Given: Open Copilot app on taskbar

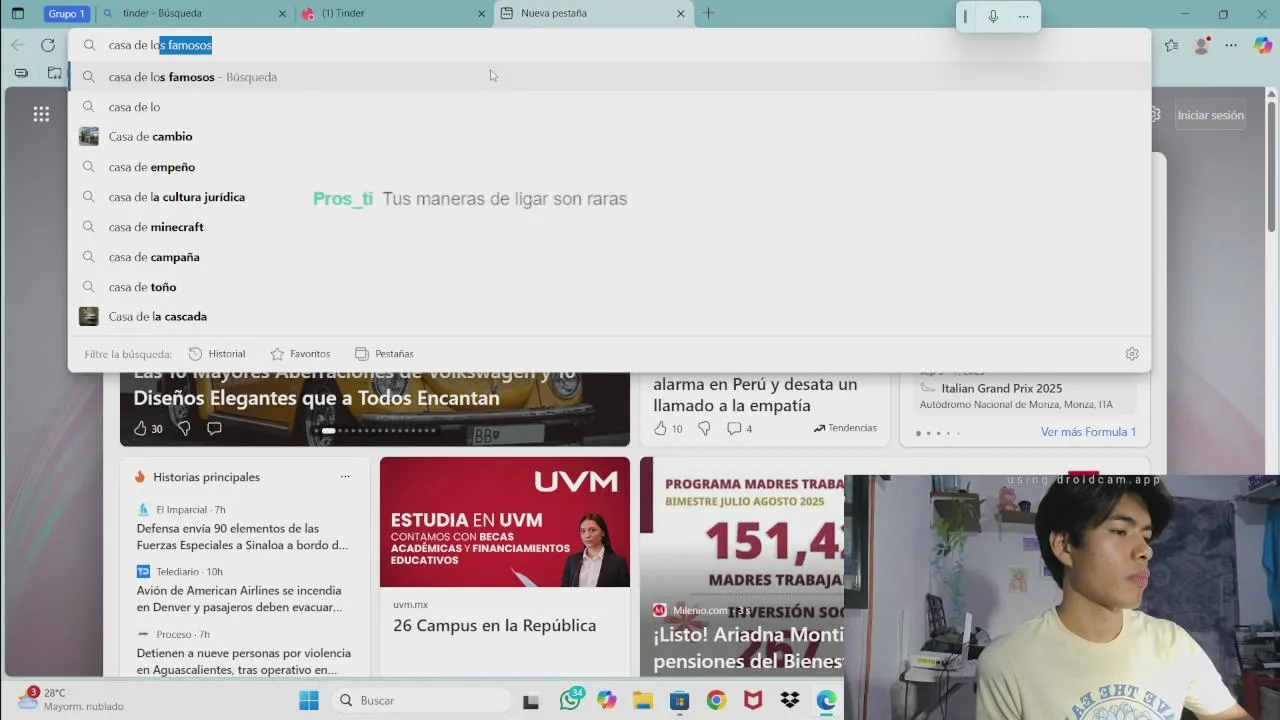Looking at the screenshot, I should 607,700.
